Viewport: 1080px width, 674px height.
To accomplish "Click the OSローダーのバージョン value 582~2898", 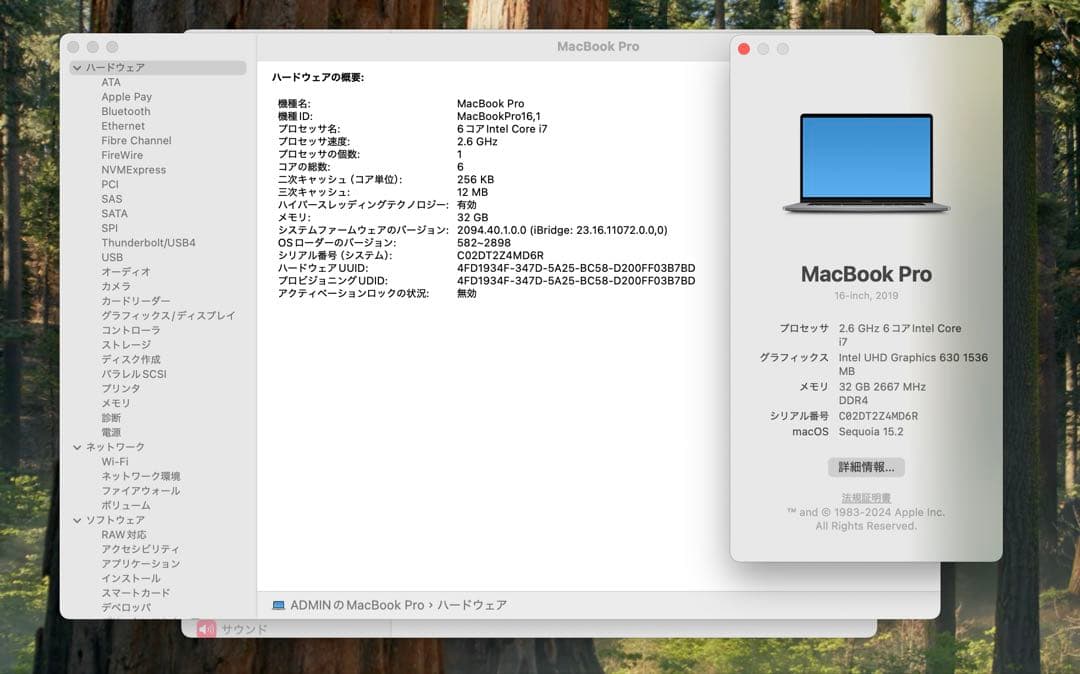I will pyautogui.click(x=484, y=242).
